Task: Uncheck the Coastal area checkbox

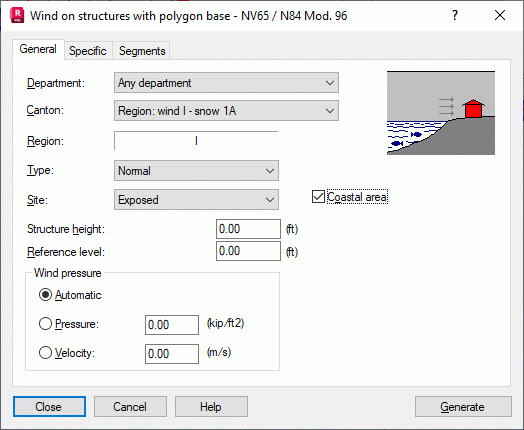Action: click(318, 197)
